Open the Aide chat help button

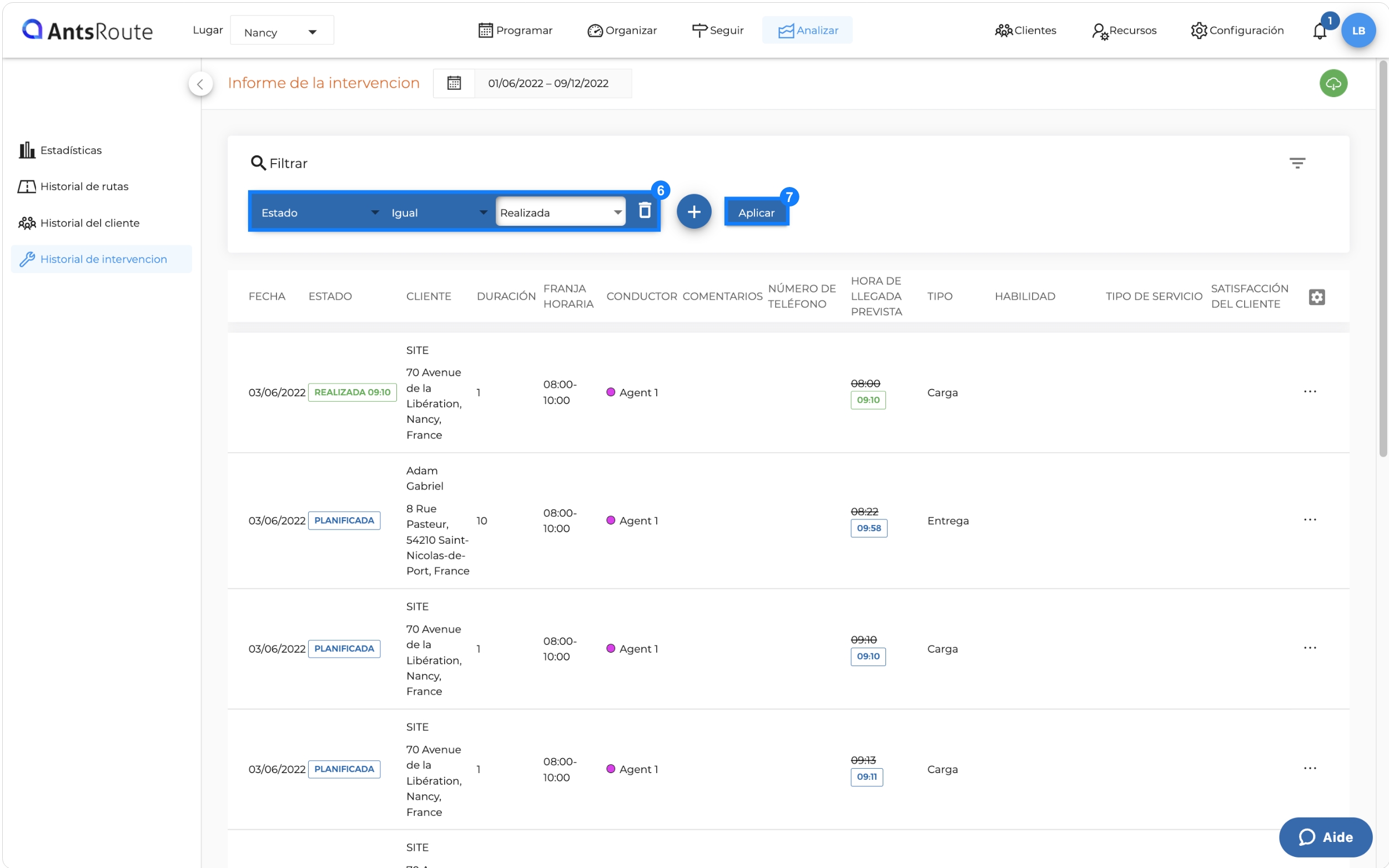coord(1325,836)
